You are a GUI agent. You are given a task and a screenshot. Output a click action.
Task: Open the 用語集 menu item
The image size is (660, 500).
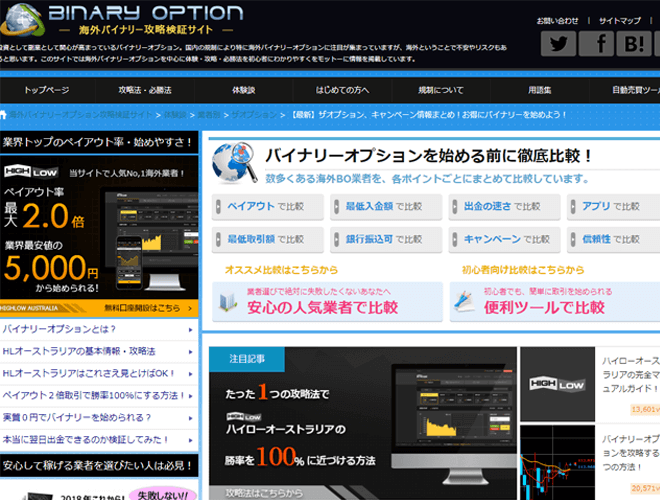point(540,90)
